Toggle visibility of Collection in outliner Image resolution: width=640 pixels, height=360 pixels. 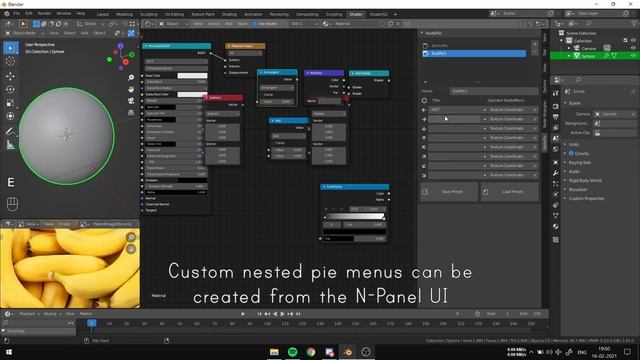[633, 40]
